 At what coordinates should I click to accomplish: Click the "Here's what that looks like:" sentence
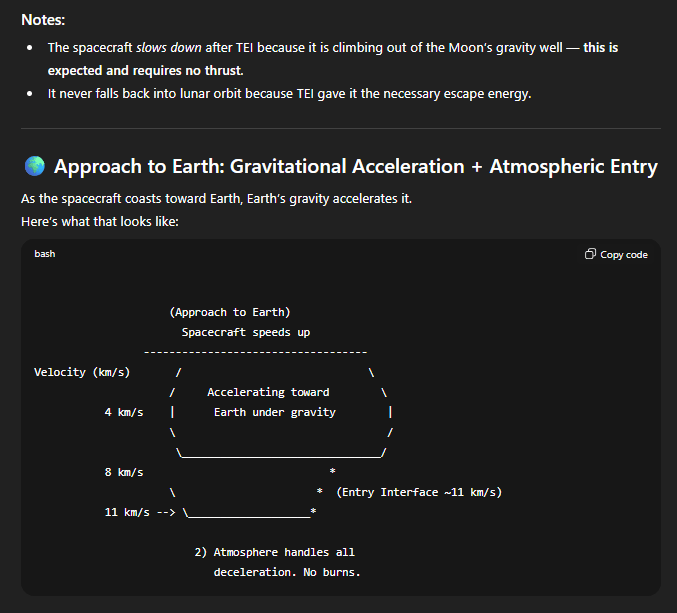[x=100, y=220]
